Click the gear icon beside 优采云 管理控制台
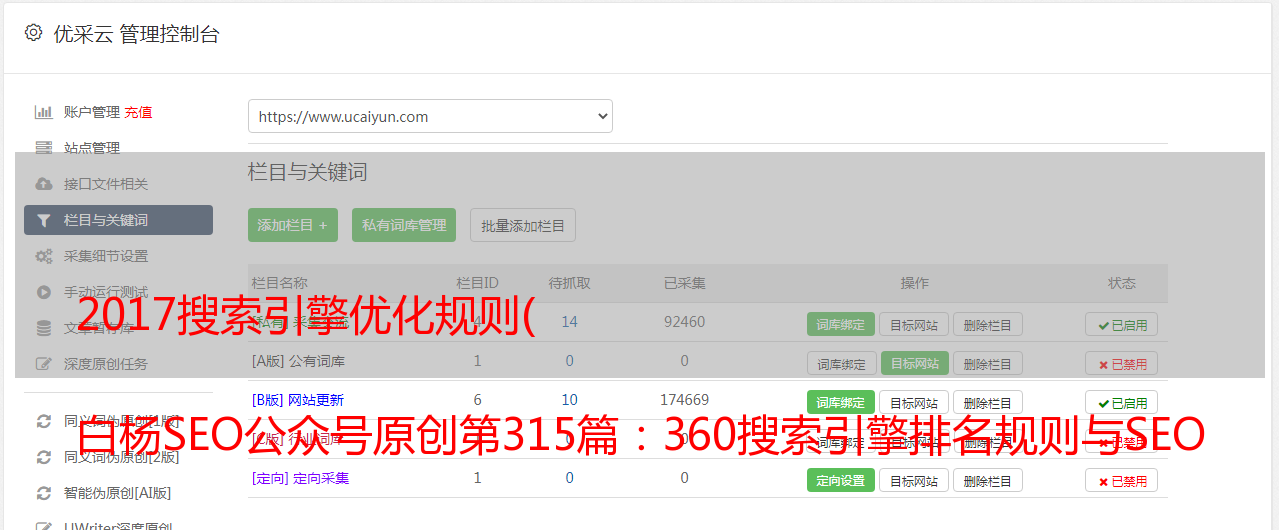 [x=33, y=33]
